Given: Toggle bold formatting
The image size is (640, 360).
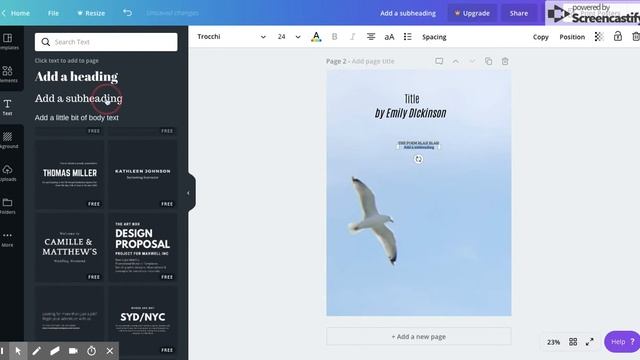Looking at the screenshot, I should pos(334,37).
